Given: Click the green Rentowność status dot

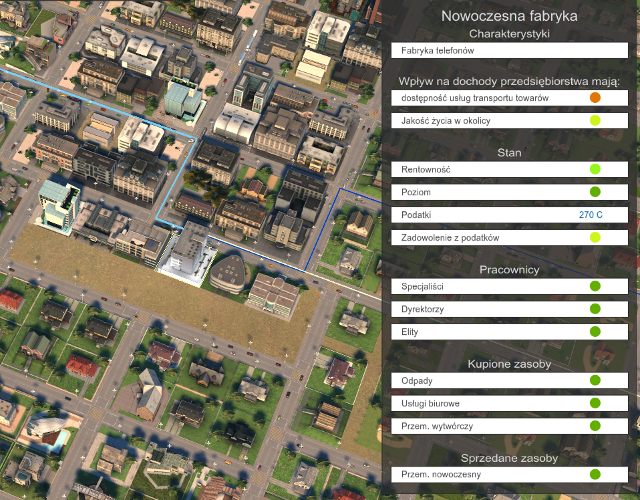Looking at the screenshot, I should pos(595,170).
